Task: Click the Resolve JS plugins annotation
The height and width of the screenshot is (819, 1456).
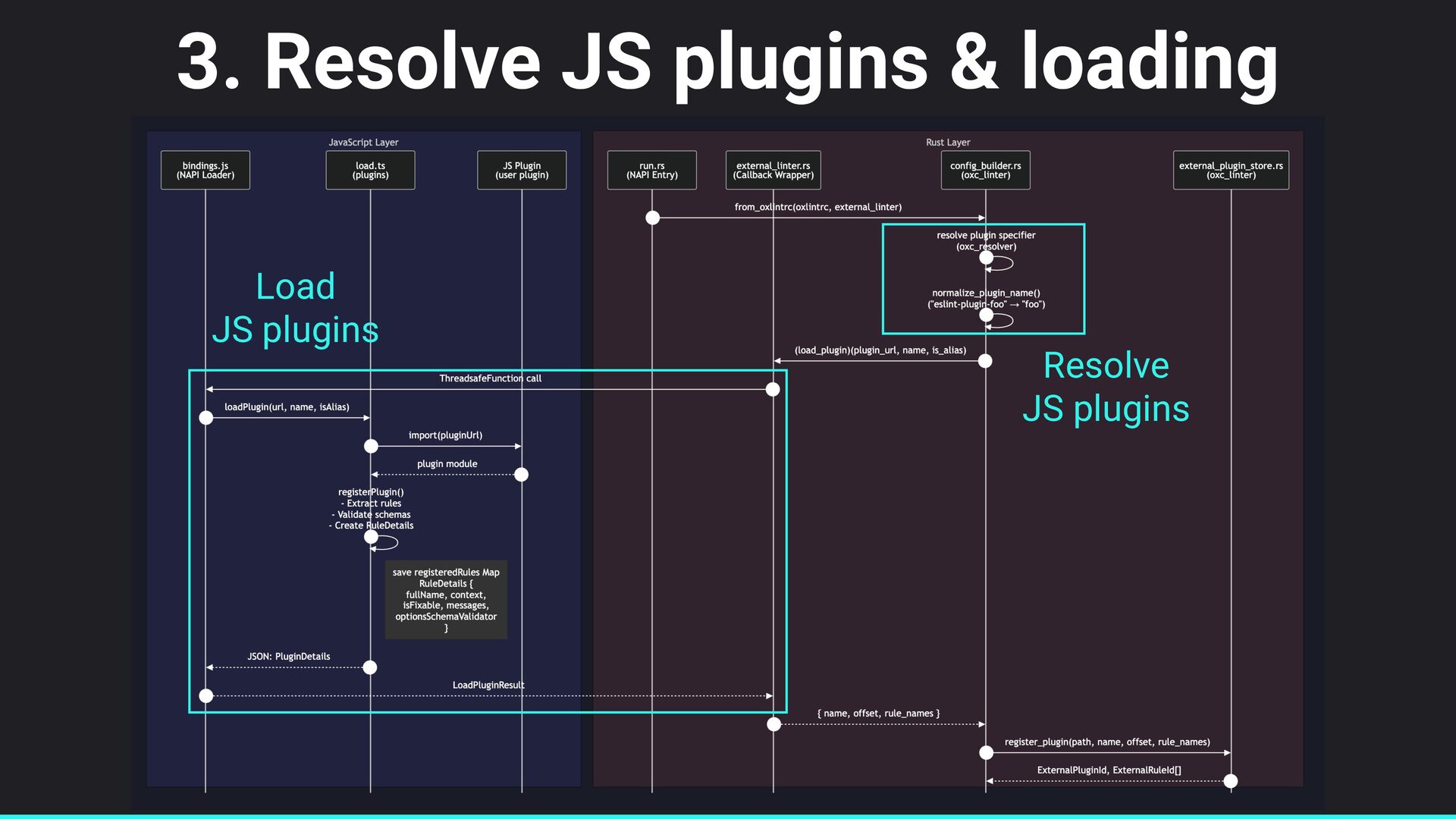Action: (x=1106, y=387)
